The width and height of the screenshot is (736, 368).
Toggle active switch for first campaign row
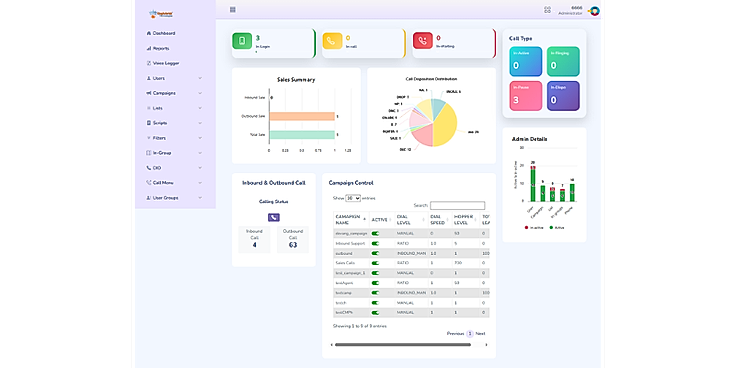(376, 233)
